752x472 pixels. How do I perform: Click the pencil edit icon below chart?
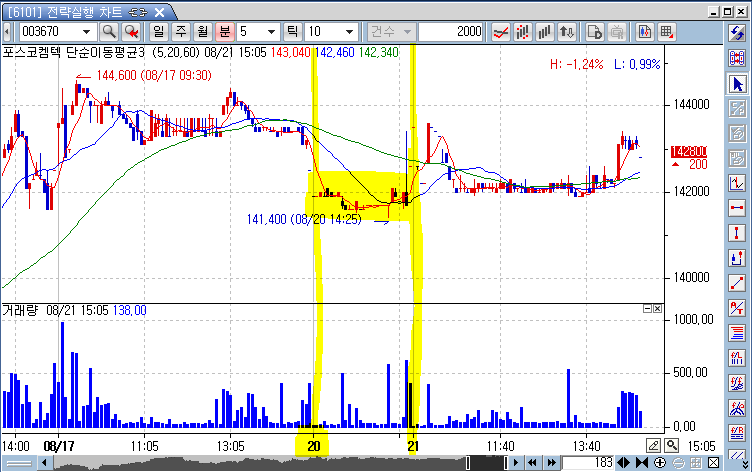click(x=653, y=444)
